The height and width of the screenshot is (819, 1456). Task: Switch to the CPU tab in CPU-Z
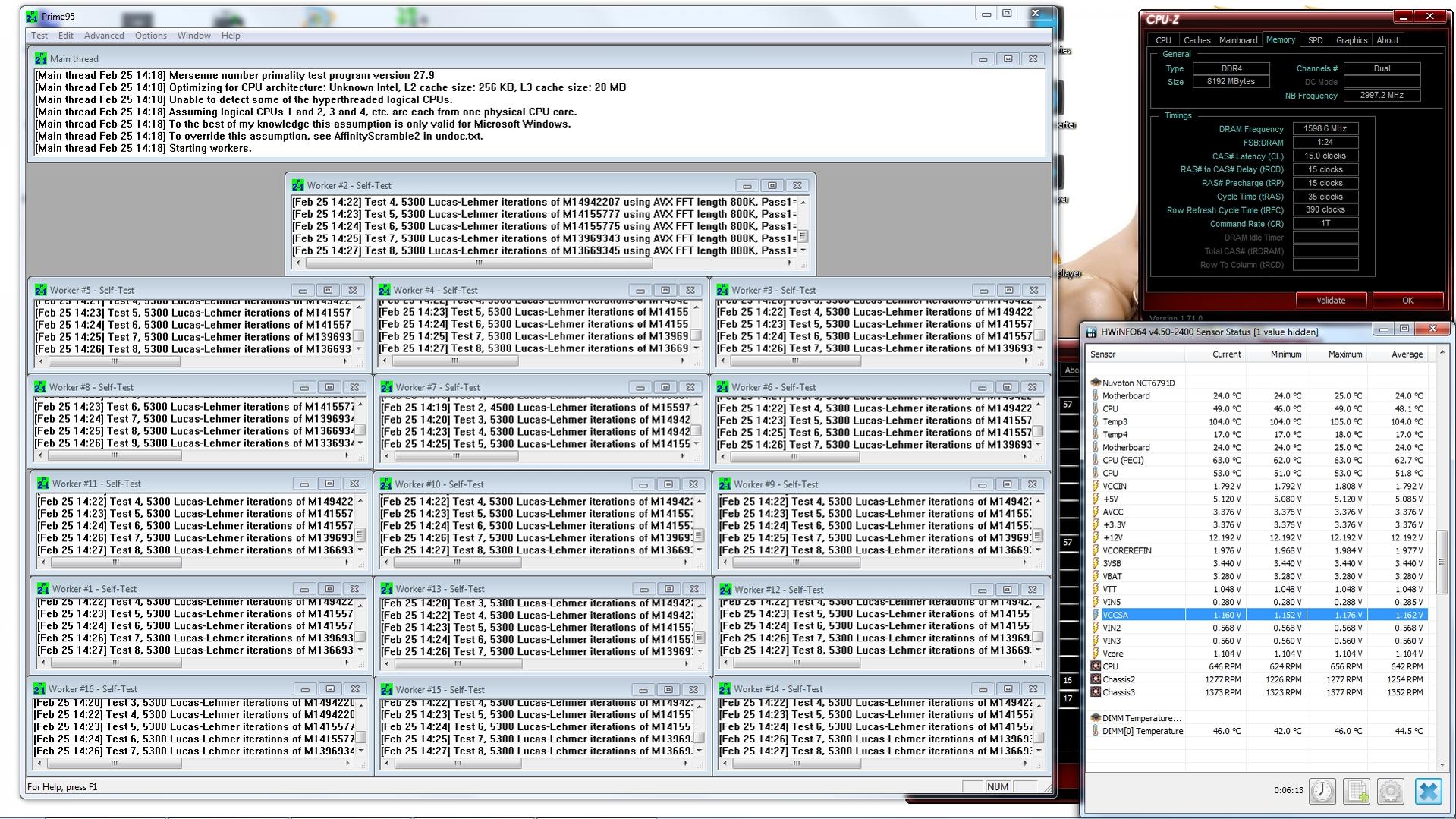[x=1163, y=40]
